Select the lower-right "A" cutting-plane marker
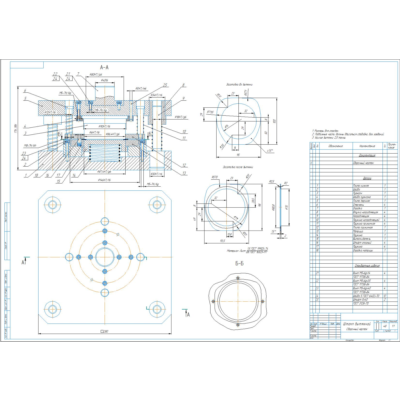The height and width of the screenshot is (400, 400). click(x=186, y=313)
